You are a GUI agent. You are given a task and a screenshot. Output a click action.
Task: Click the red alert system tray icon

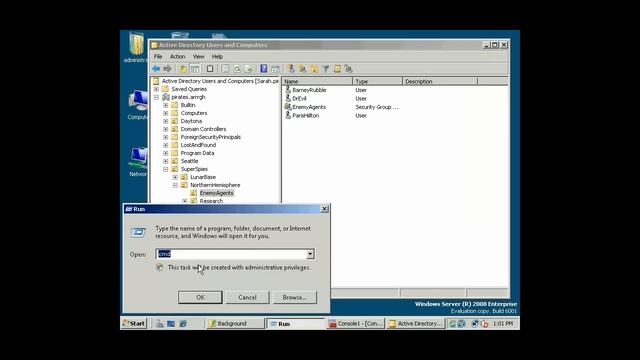point(484,323)
